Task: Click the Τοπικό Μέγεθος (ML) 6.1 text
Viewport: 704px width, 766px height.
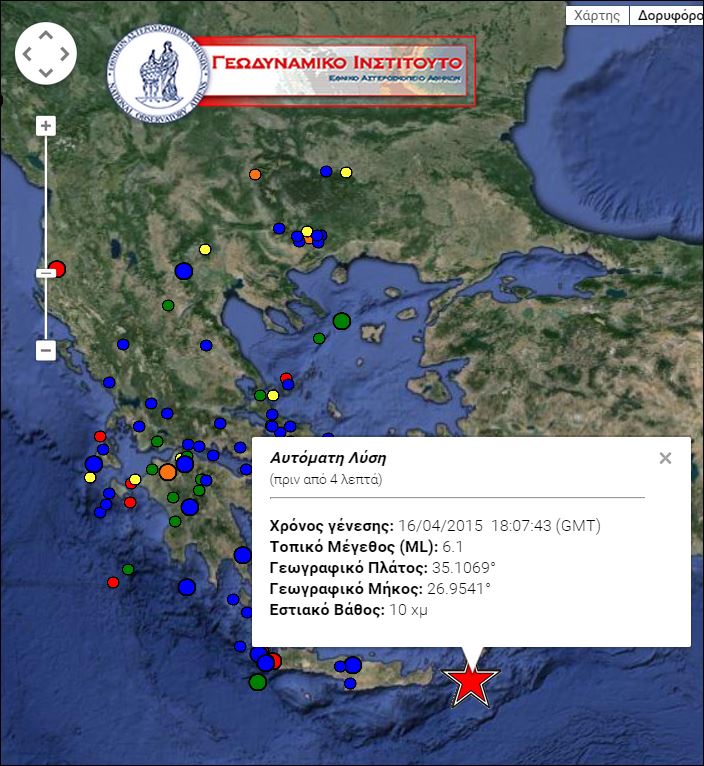Action: click(366, 547)
